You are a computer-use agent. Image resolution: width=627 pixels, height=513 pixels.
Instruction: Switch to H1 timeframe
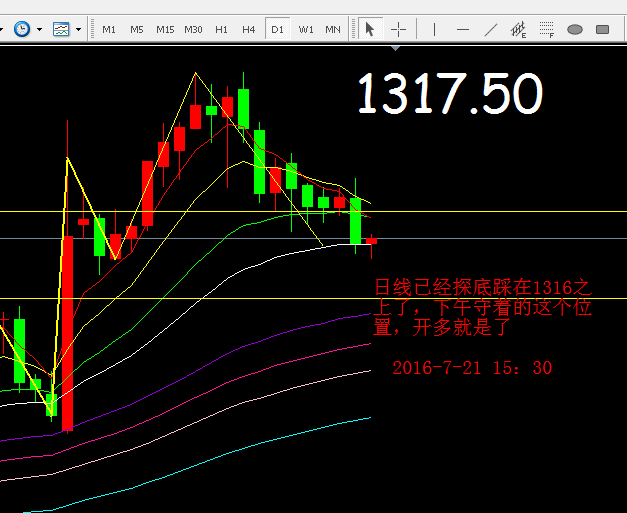pyautogui.click(x=221, y=30)
